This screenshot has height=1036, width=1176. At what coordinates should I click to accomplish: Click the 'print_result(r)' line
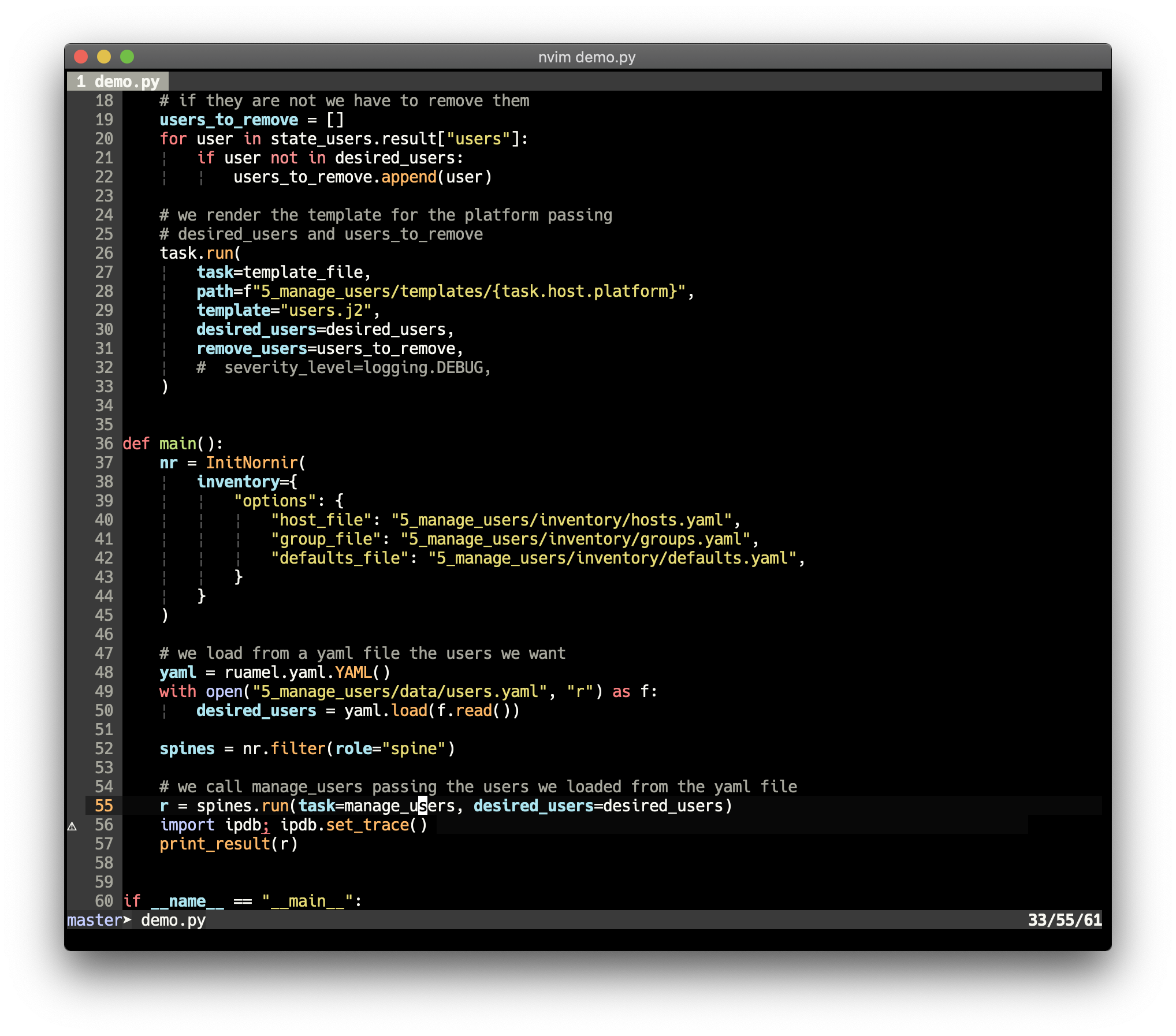coord(229,844)
